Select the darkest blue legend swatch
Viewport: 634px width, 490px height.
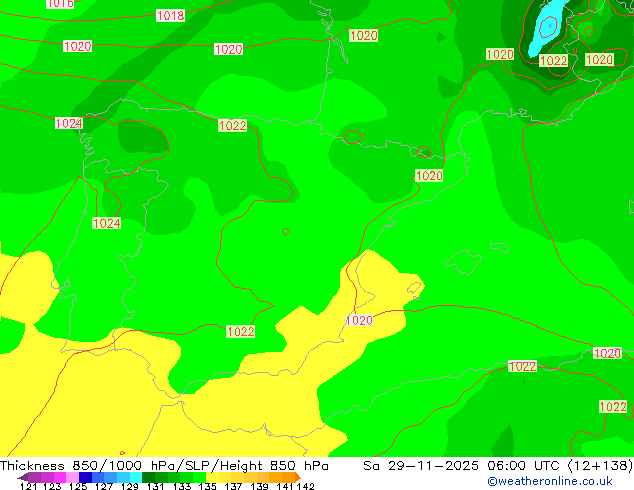[85, 477]
